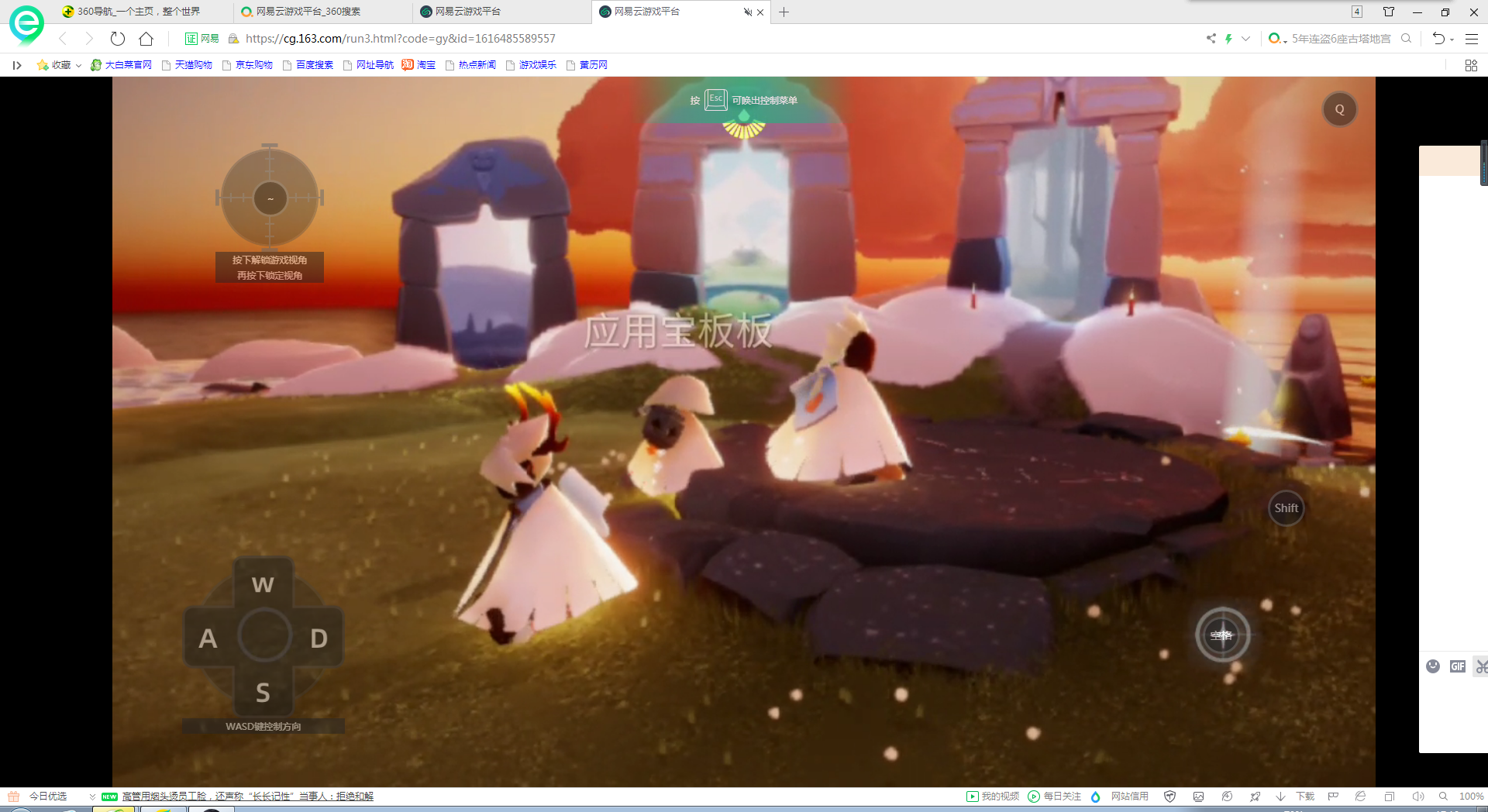
Task: Expand the bookmarks sidebar arrow
Action: pos(17,65)
